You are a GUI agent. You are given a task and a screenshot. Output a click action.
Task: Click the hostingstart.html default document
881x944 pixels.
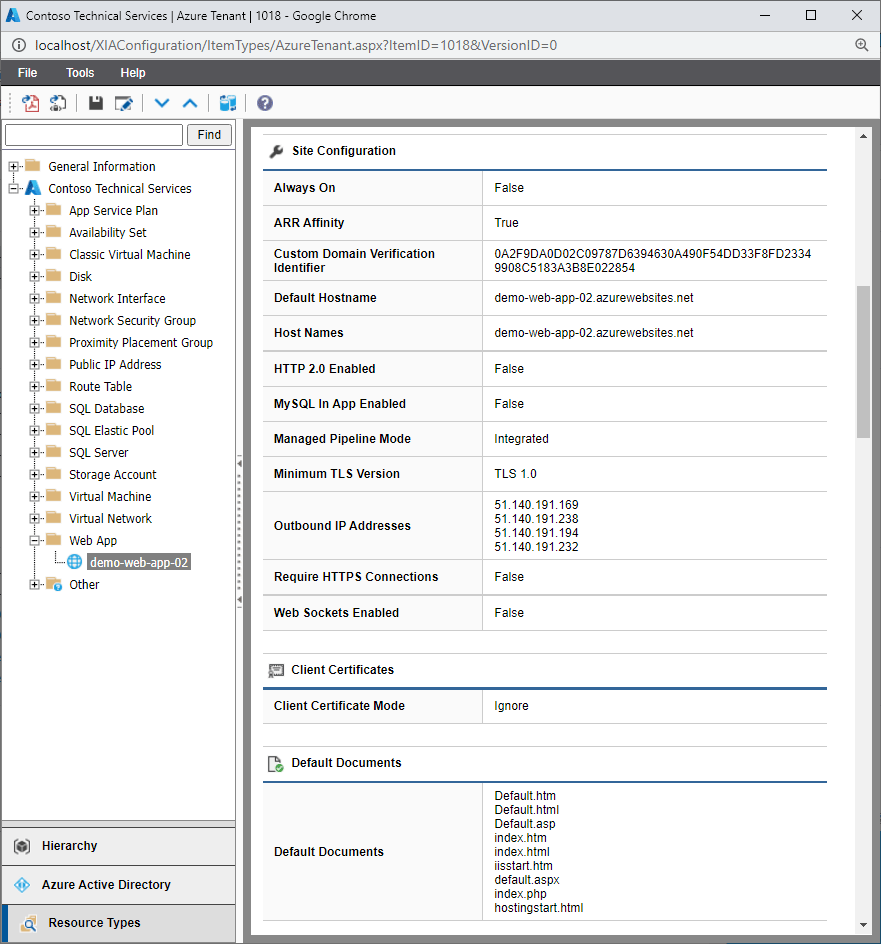click(539, 908)
